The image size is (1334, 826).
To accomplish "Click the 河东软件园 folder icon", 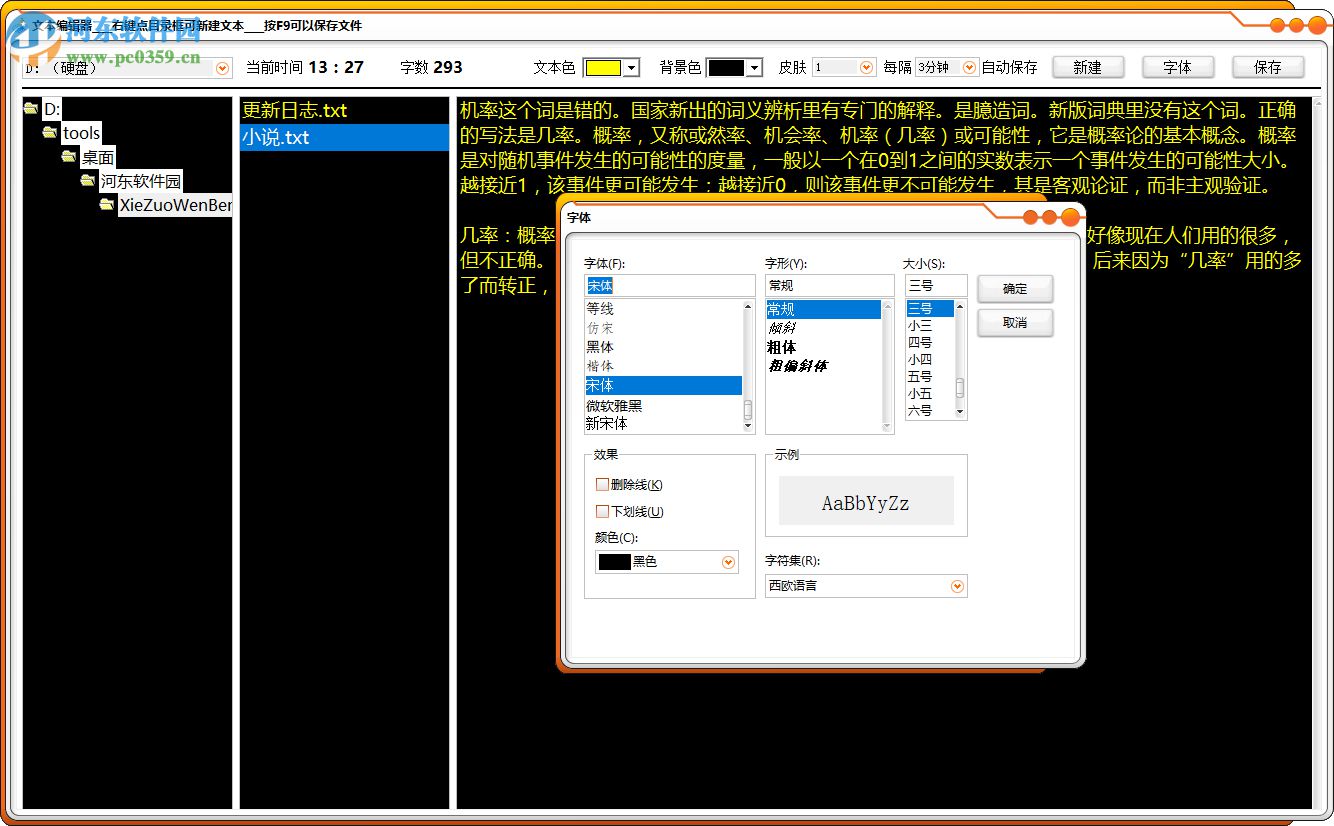I will pyautogui.click(x=87, y=180).
